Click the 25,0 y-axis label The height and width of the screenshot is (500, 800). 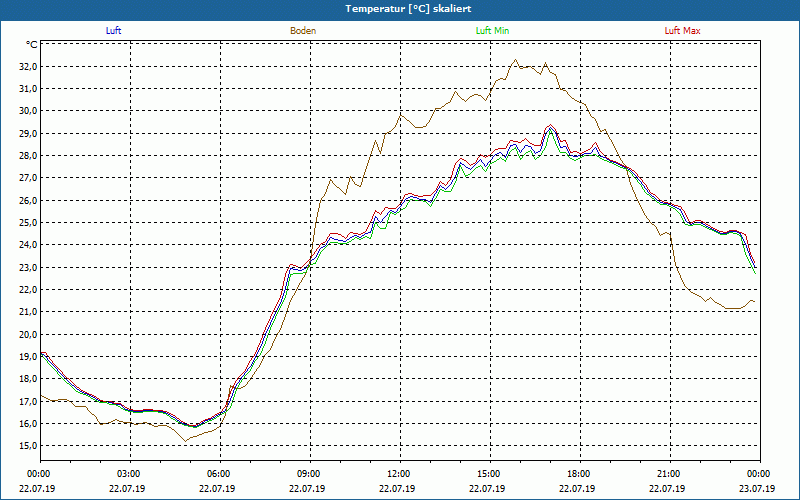click(28, 222)
